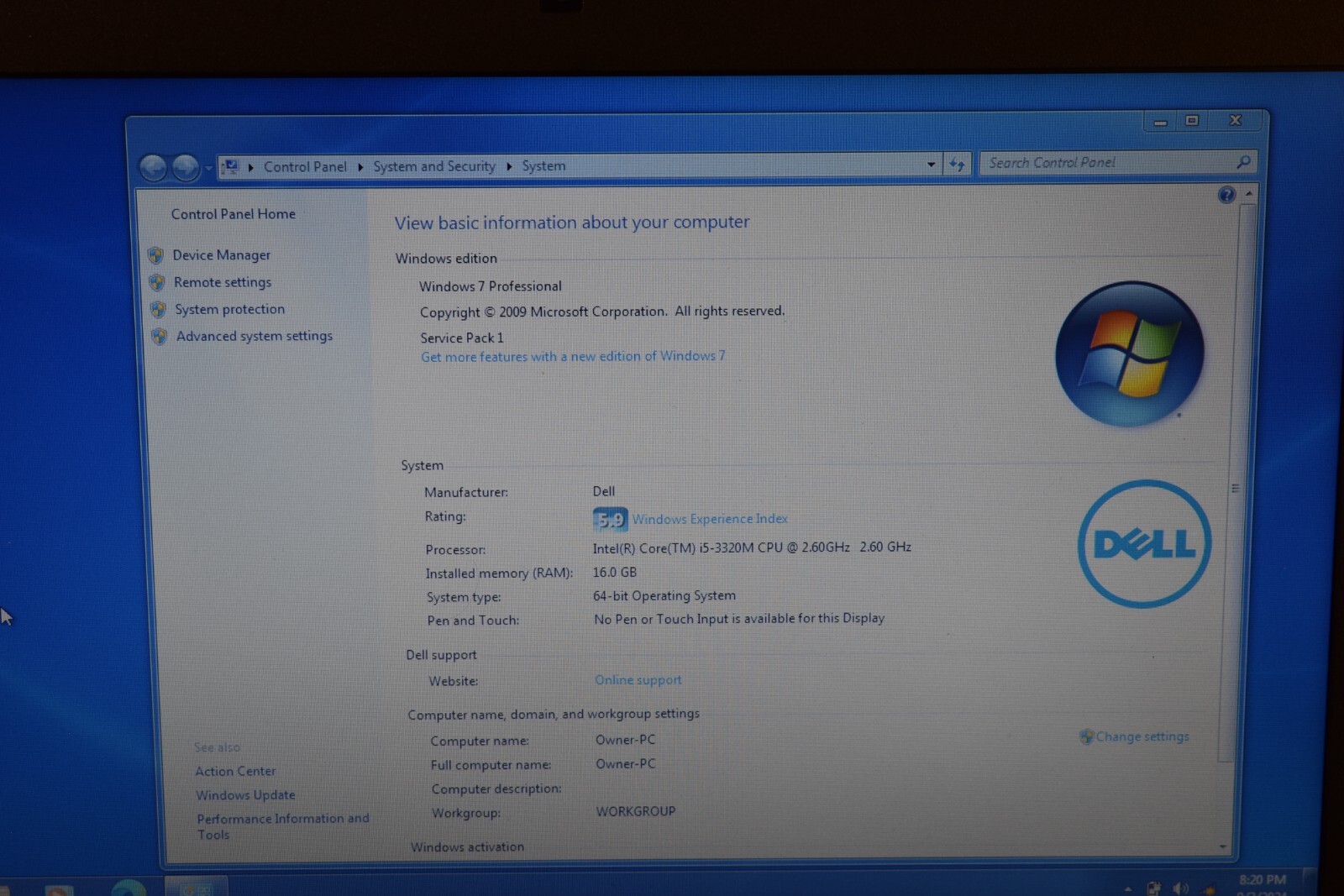Open Remote settings
This screenshot has height=896, width=1344.
coord(223,282)
